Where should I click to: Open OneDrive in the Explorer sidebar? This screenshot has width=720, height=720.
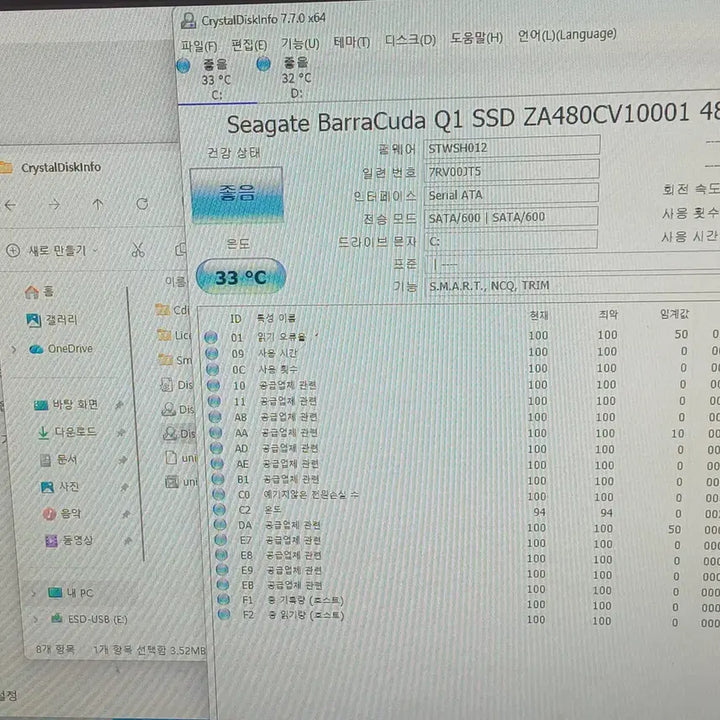(x=61, y=349)
